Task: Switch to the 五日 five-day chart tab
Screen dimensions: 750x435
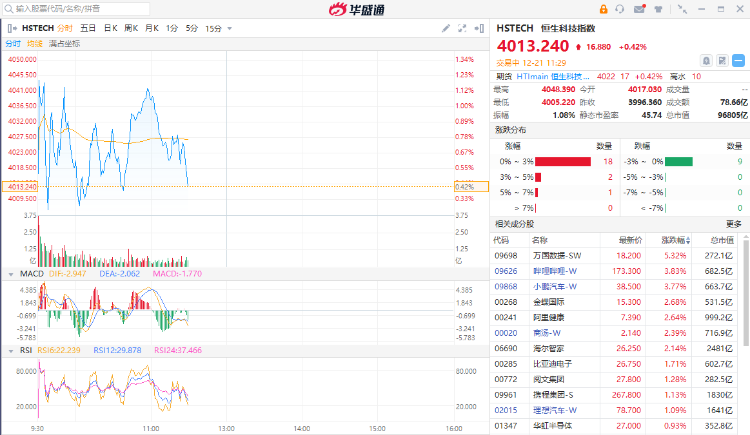Action: click(x=88, y=29)
